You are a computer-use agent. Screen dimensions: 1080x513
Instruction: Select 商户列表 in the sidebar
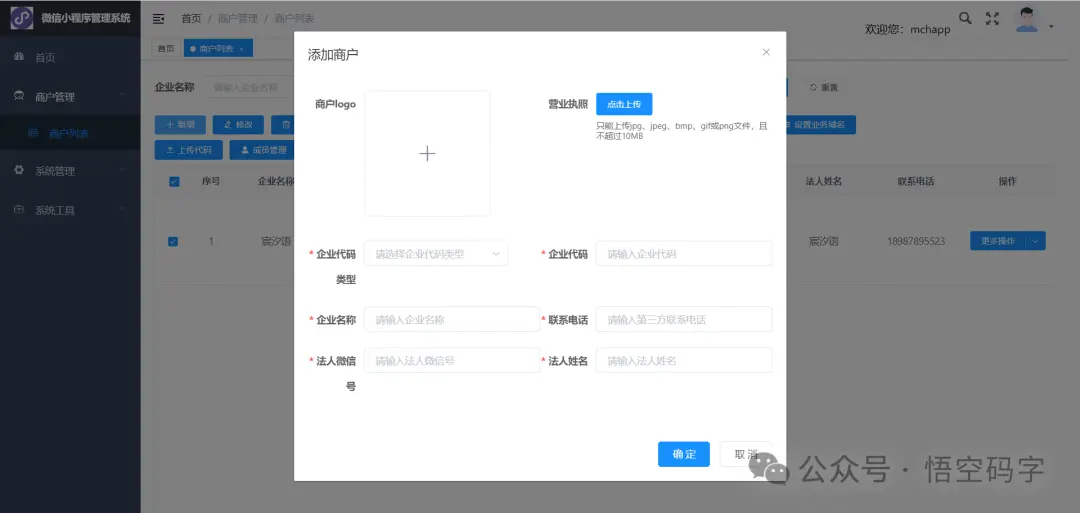[x=70, y=133]
